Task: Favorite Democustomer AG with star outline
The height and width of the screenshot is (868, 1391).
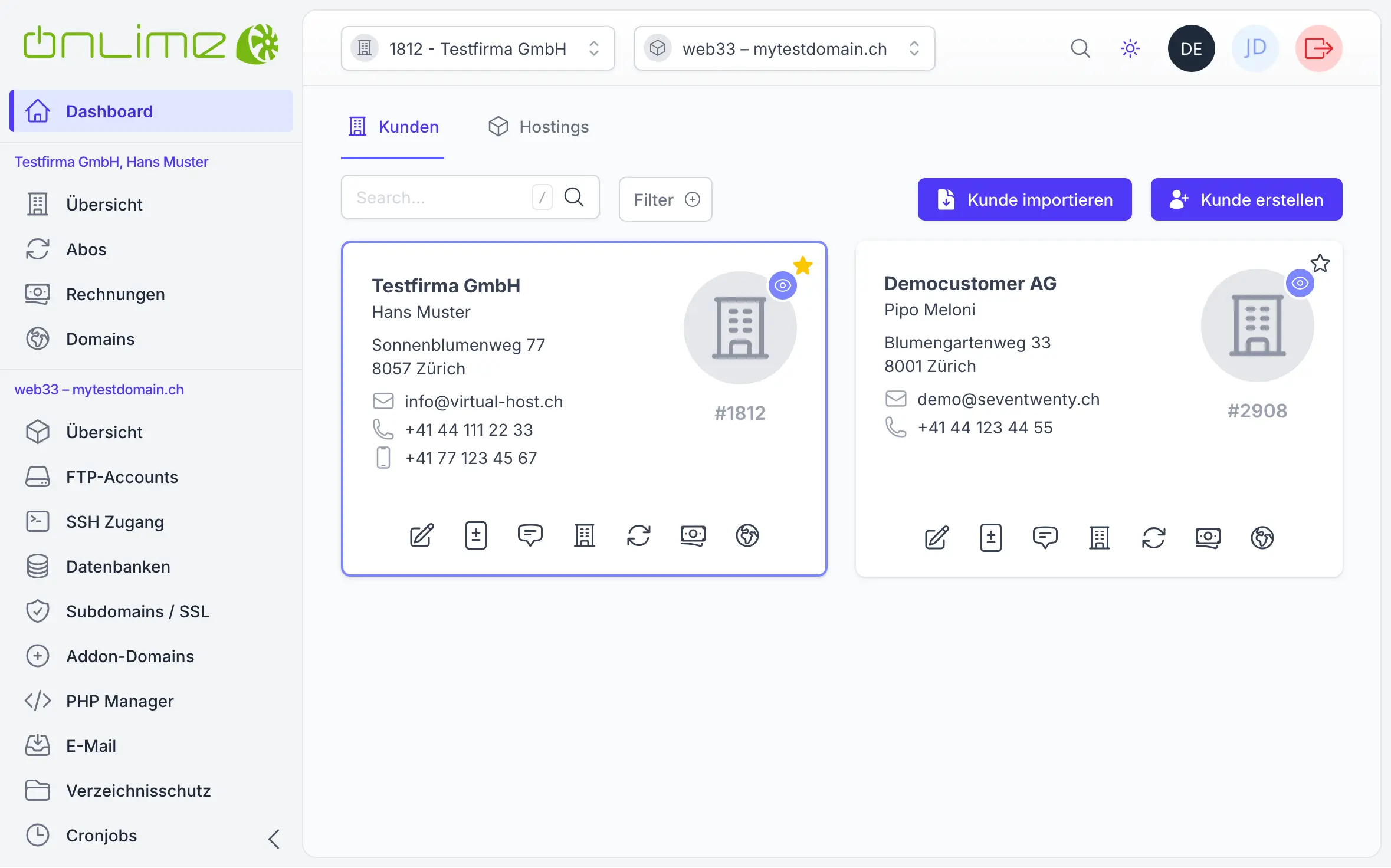Action: pyautogui.click(x=1320, y=263)
